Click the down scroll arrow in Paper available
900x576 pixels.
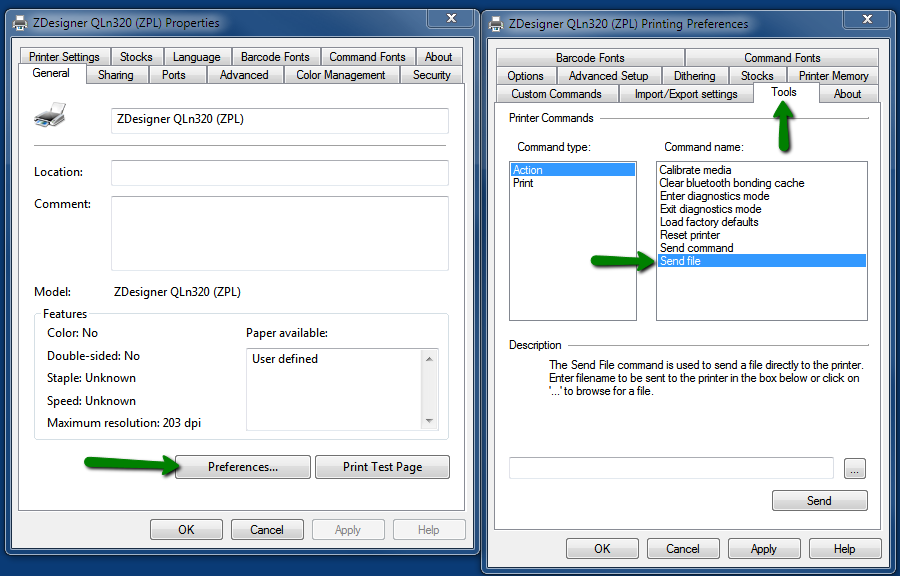point(430,423)
